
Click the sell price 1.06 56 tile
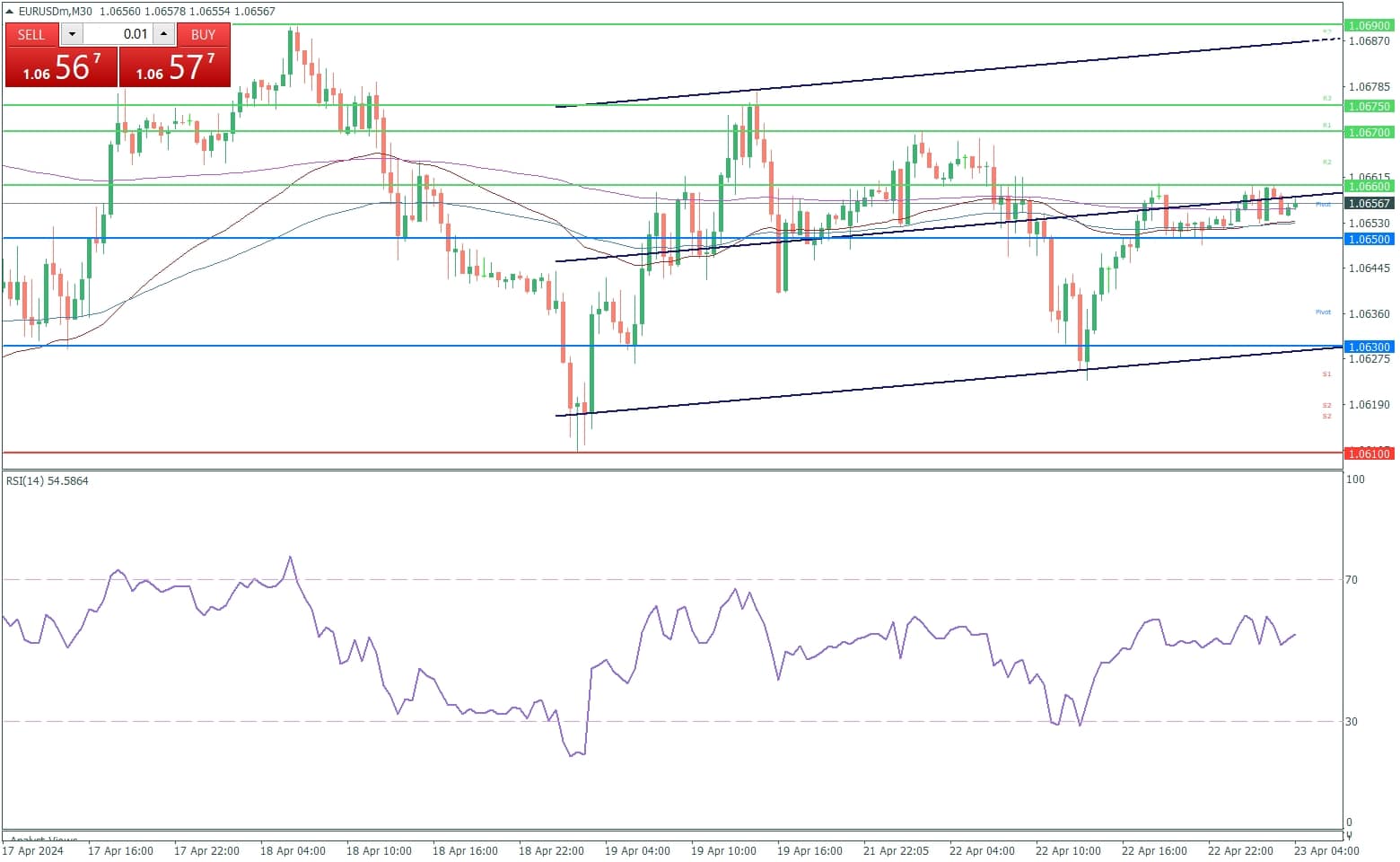(62, 67)
